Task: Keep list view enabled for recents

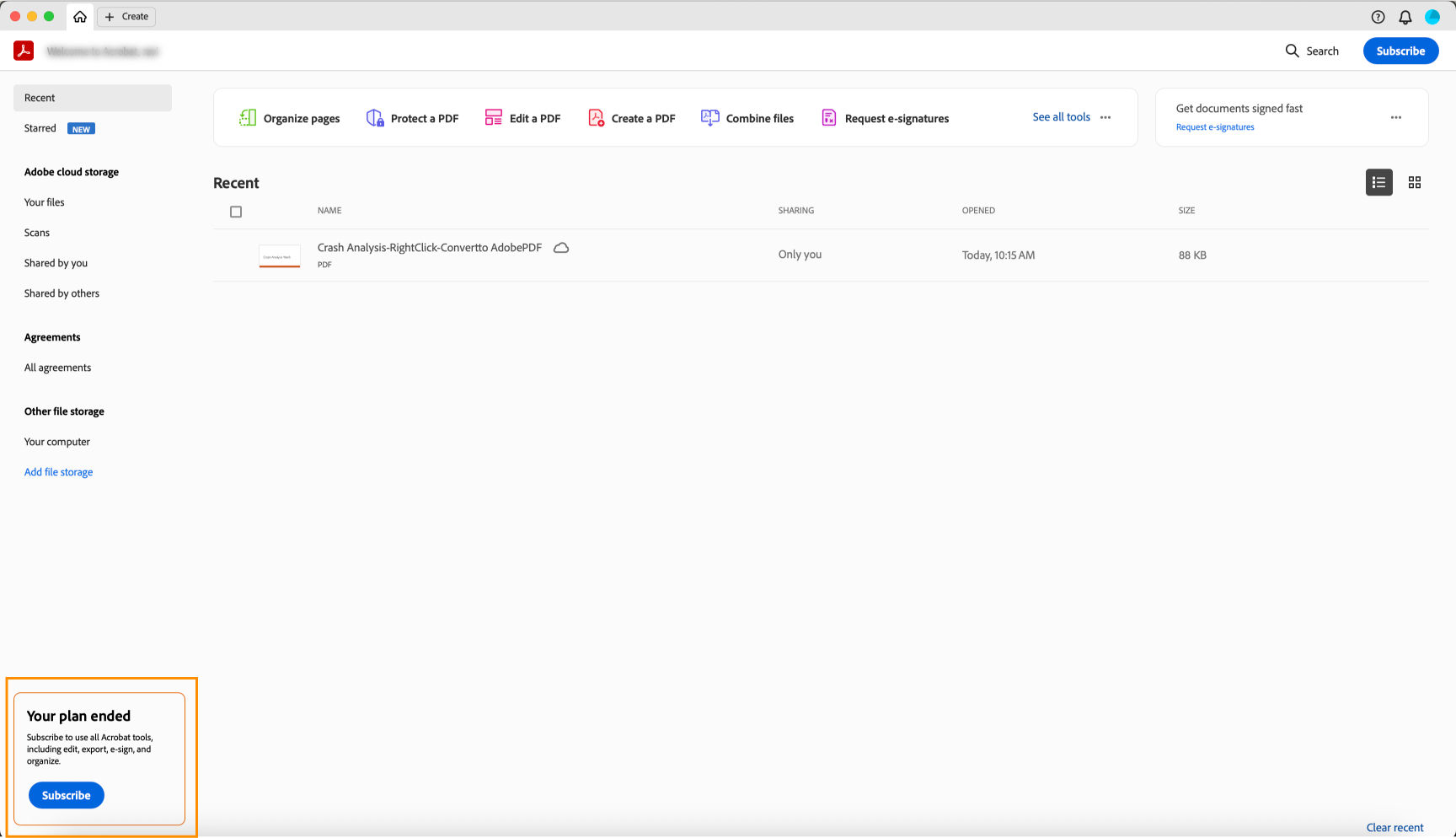Action: coord(1378,182)
